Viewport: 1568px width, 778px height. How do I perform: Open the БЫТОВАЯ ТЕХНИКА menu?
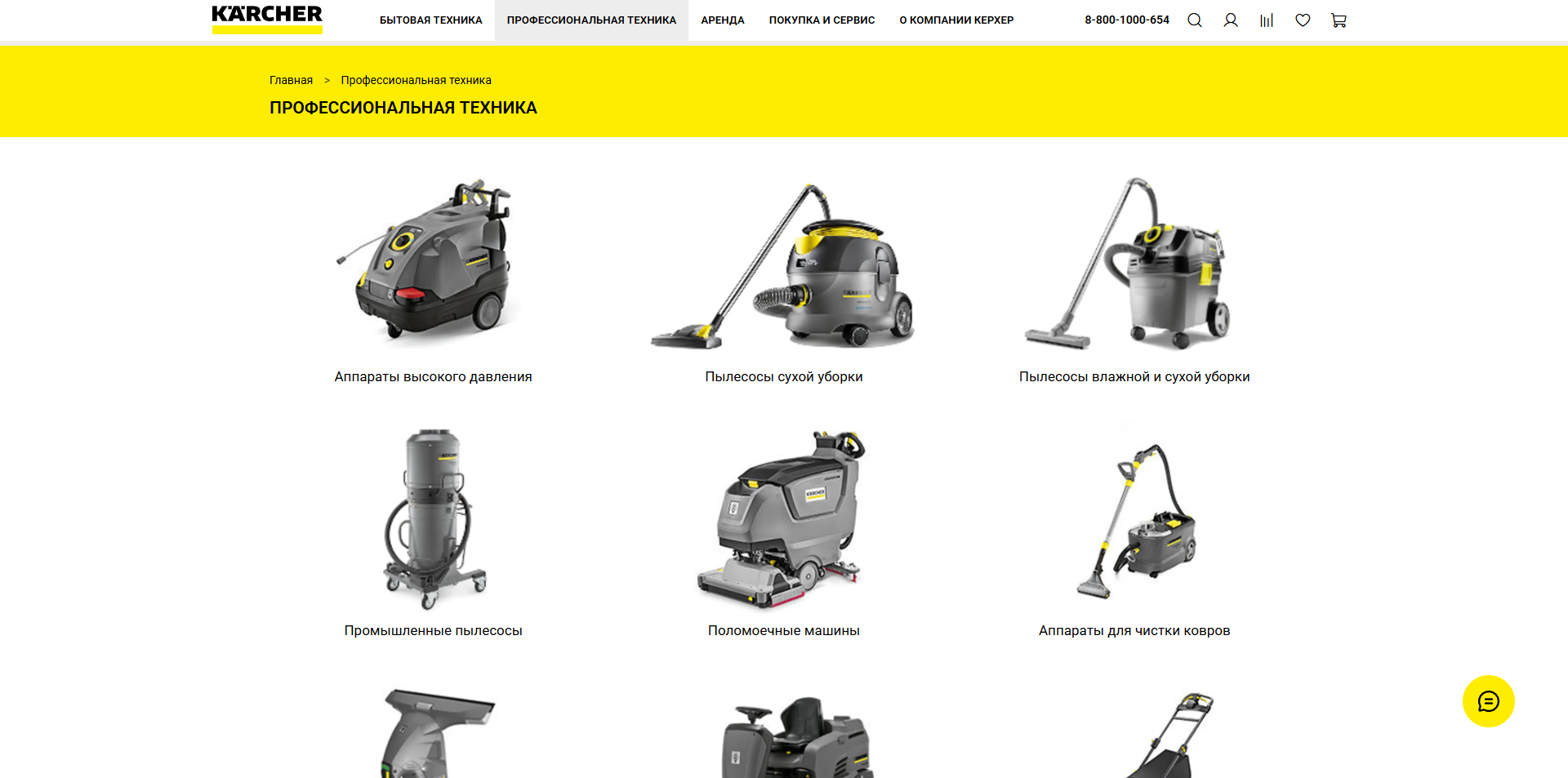click(x=430, y=20)
